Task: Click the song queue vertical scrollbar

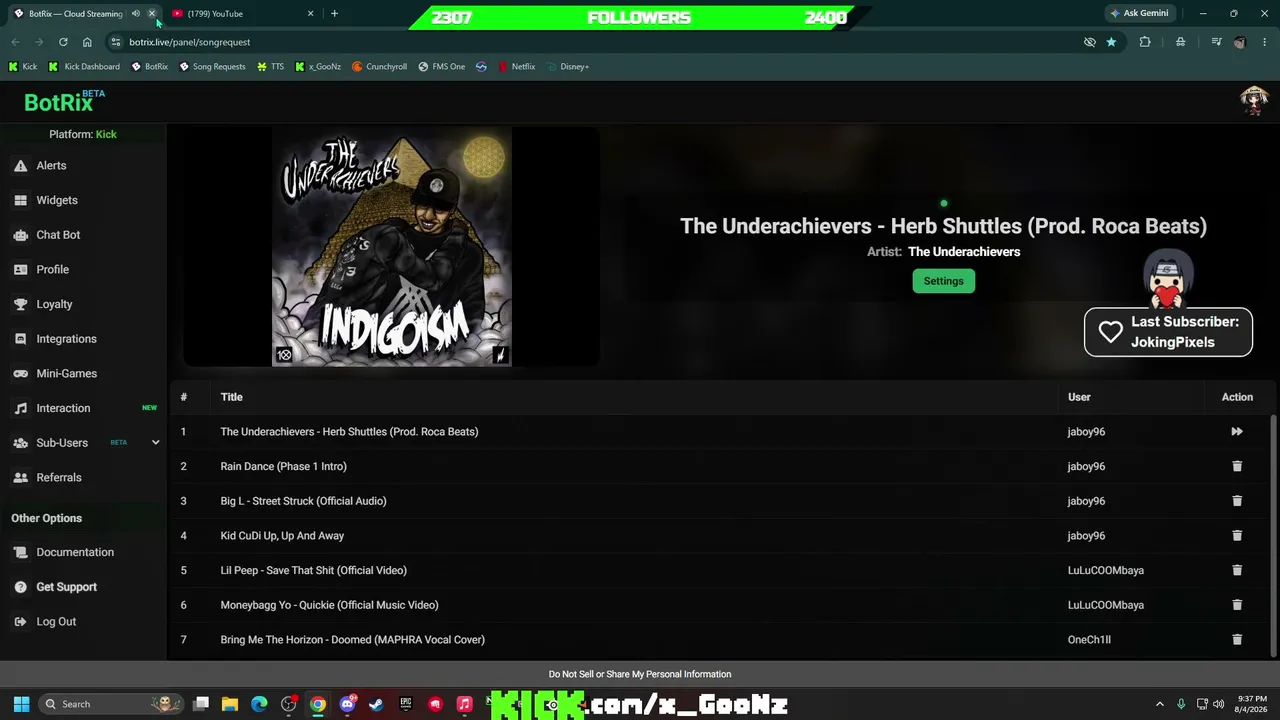Action: coord(1273,536)
